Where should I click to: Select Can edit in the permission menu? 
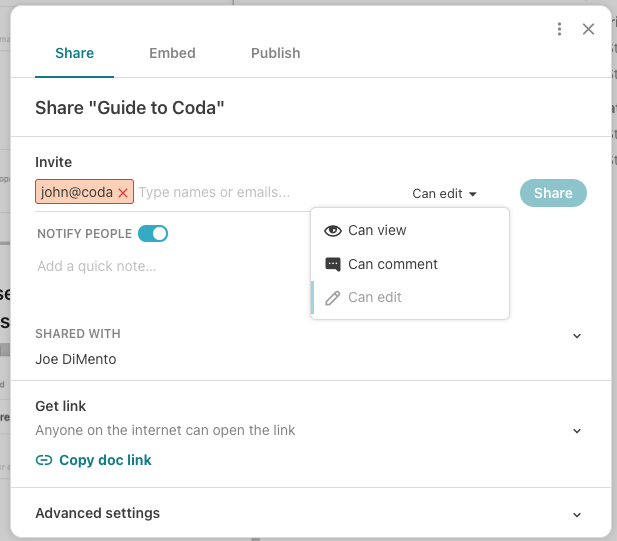pos(410,297)
